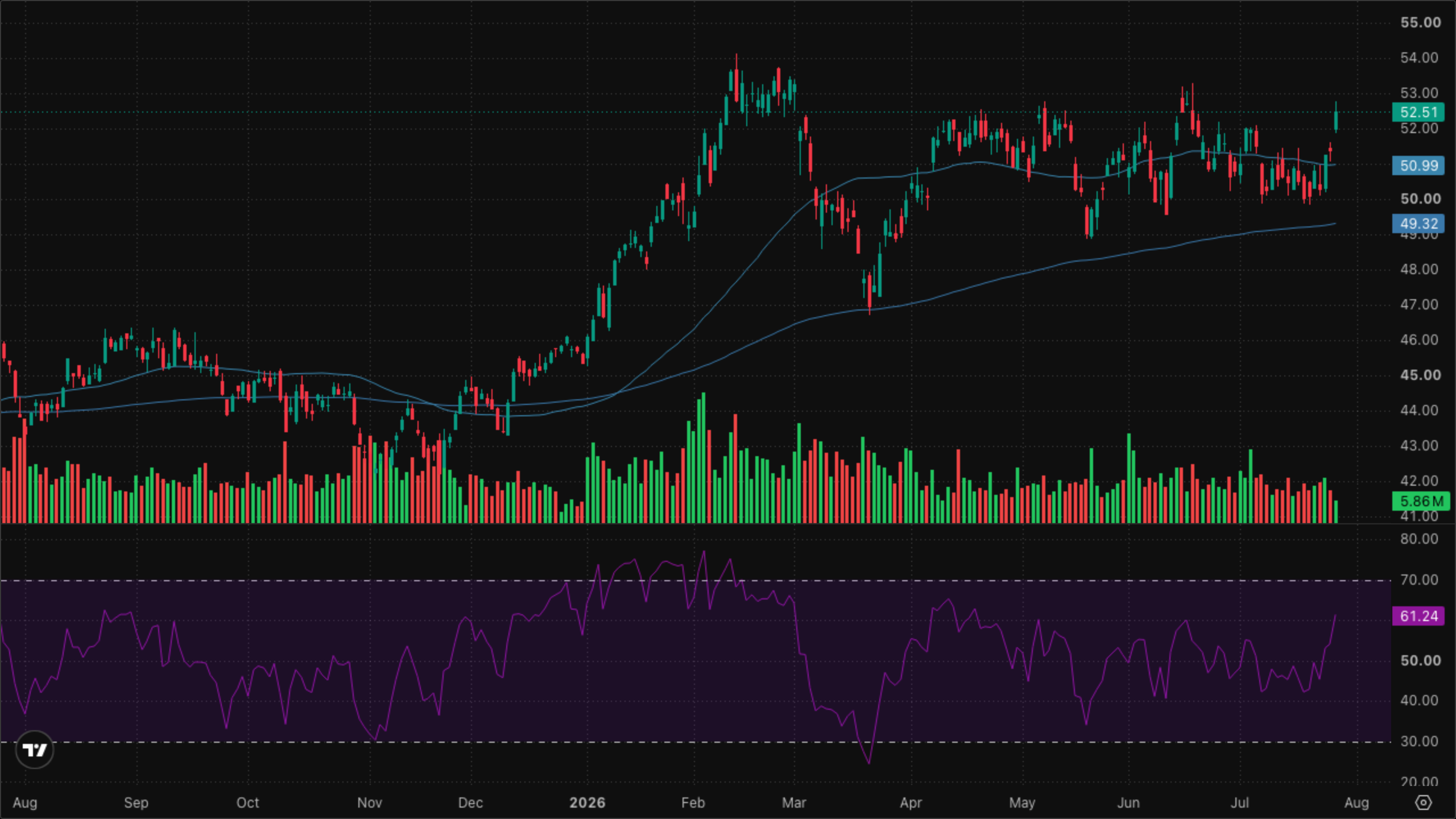This screenshot has width=1456, height=819.
Task: Click the 2026 year marker on time axis
Action: pyautogui.click(x=588, y=803)
